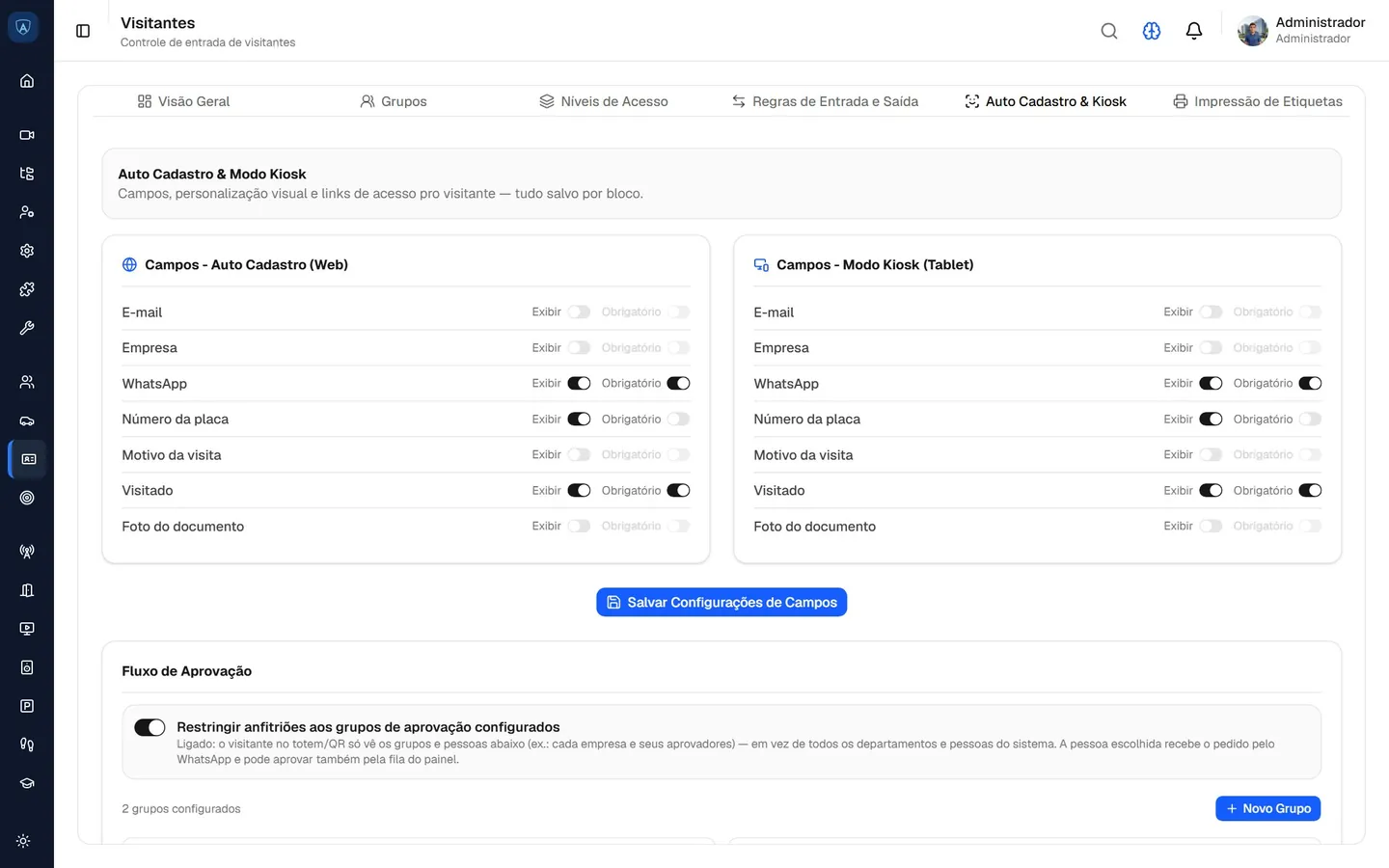Click the user with gear icon in the sidebar
Viewport: 1389px width, 868px height.
point(27,212)
